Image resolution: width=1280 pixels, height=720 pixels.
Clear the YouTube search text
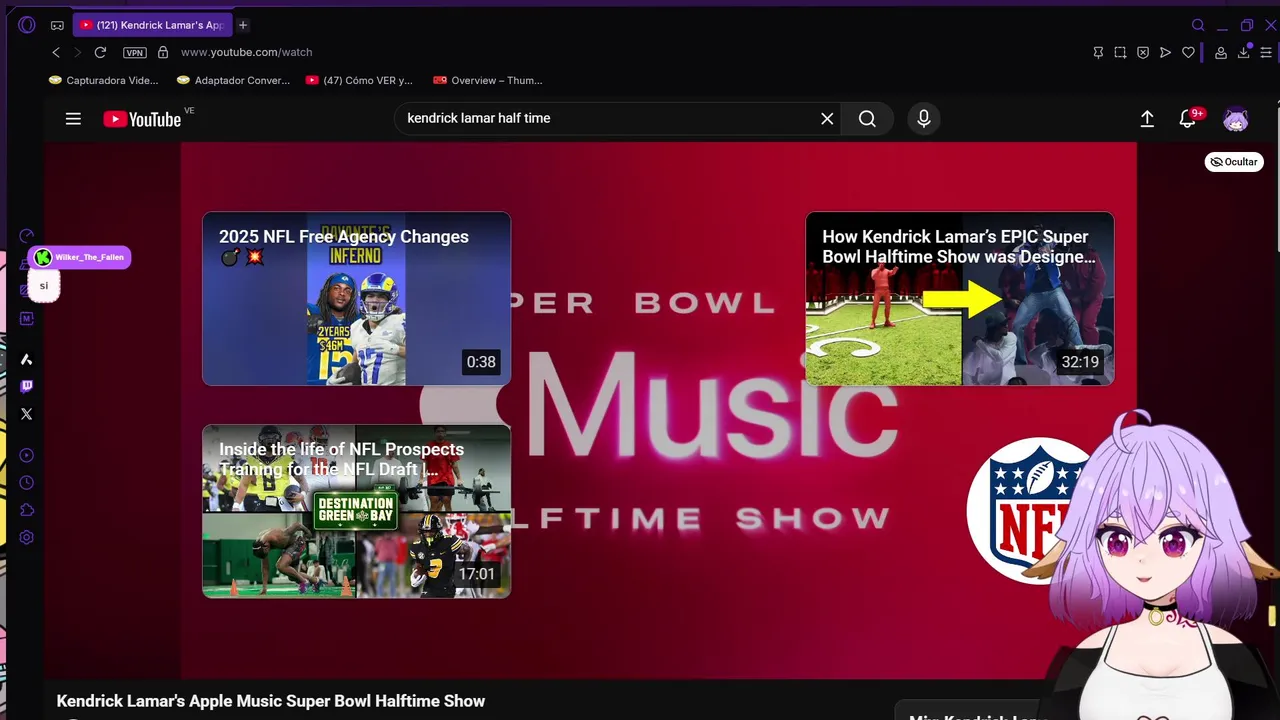pos(827,119)
